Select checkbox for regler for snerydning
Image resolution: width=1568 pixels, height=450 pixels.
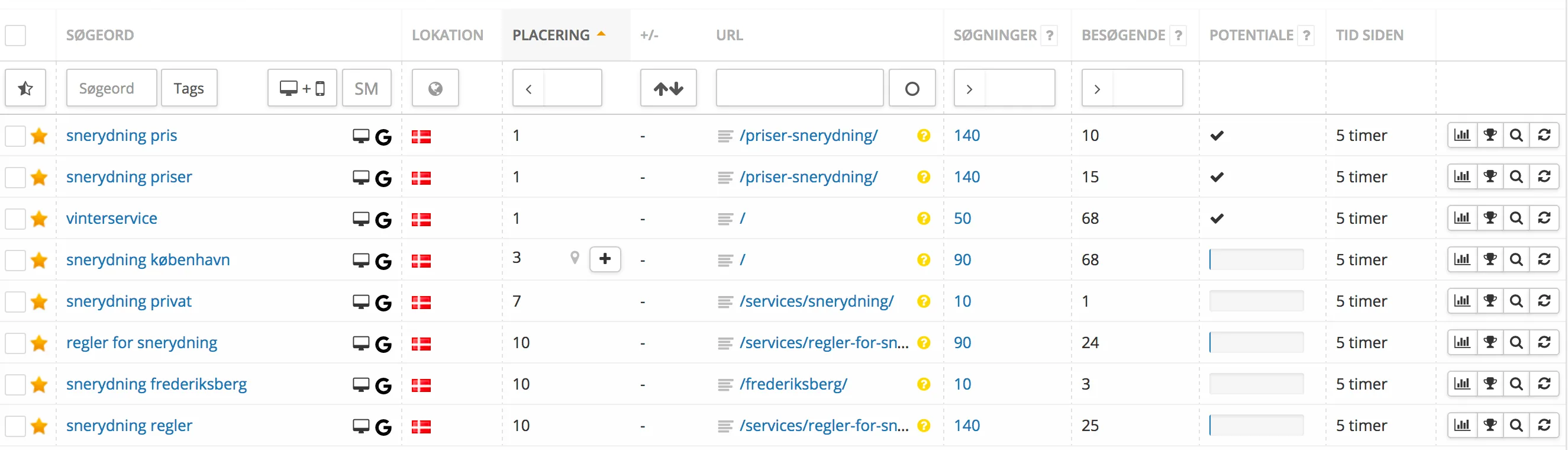tap(16, 343)
